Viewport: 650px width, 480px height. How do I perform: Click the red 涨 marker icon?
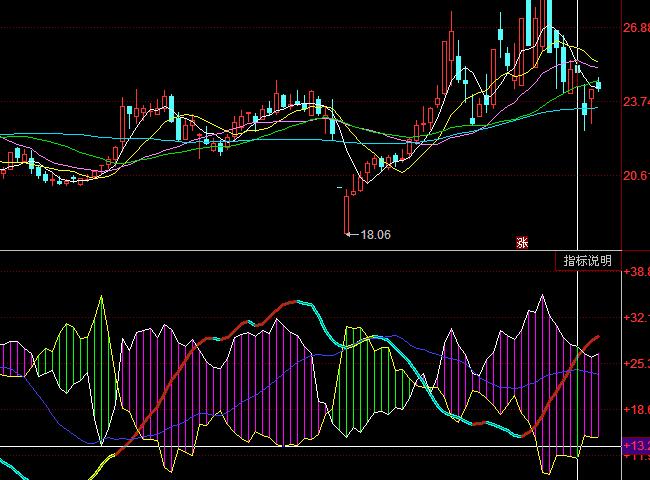(521, 241)
